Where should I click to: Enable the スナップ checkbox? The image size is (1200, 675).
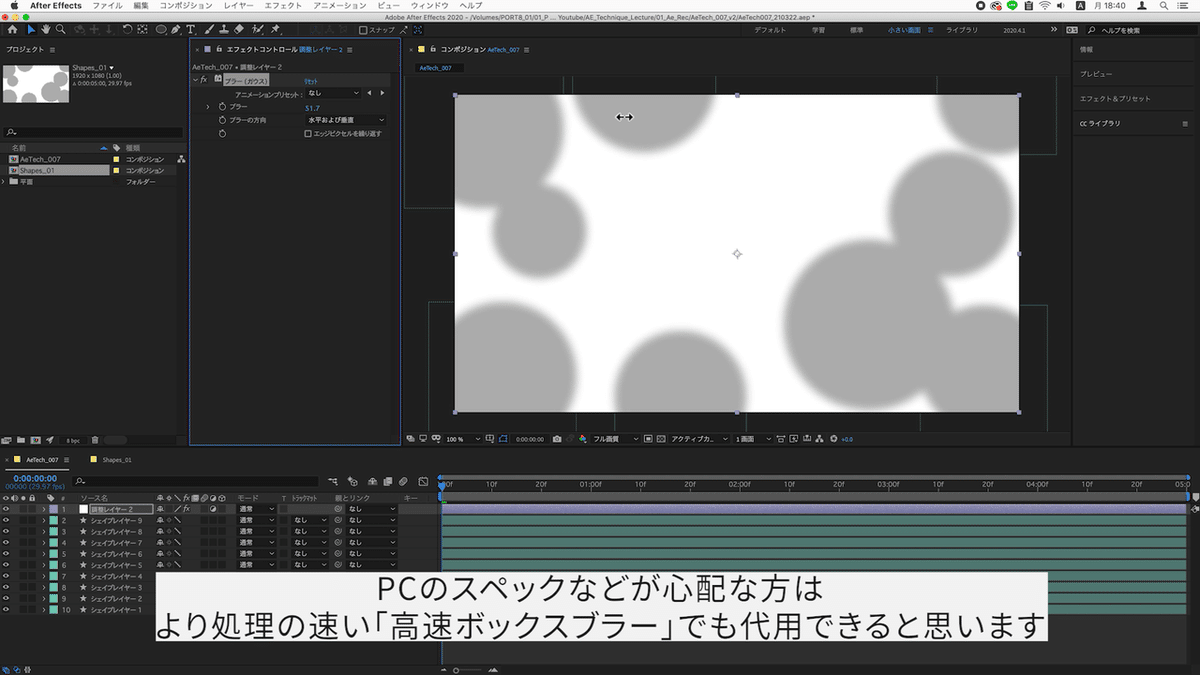[x=363, y=30]
